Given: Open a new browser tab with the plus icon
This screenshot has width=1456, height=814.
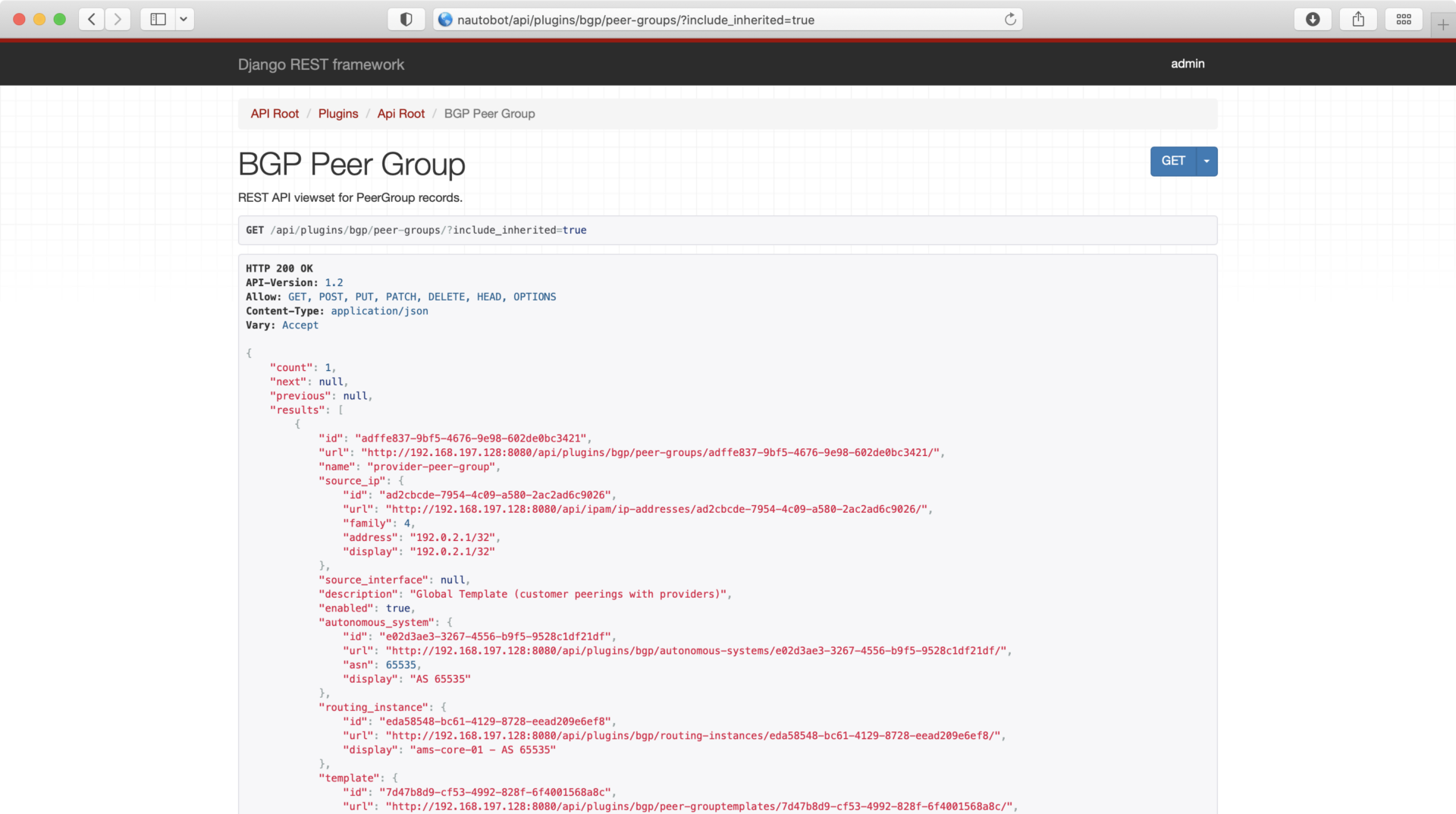Looking at the screenshot, I should 1442,24.
